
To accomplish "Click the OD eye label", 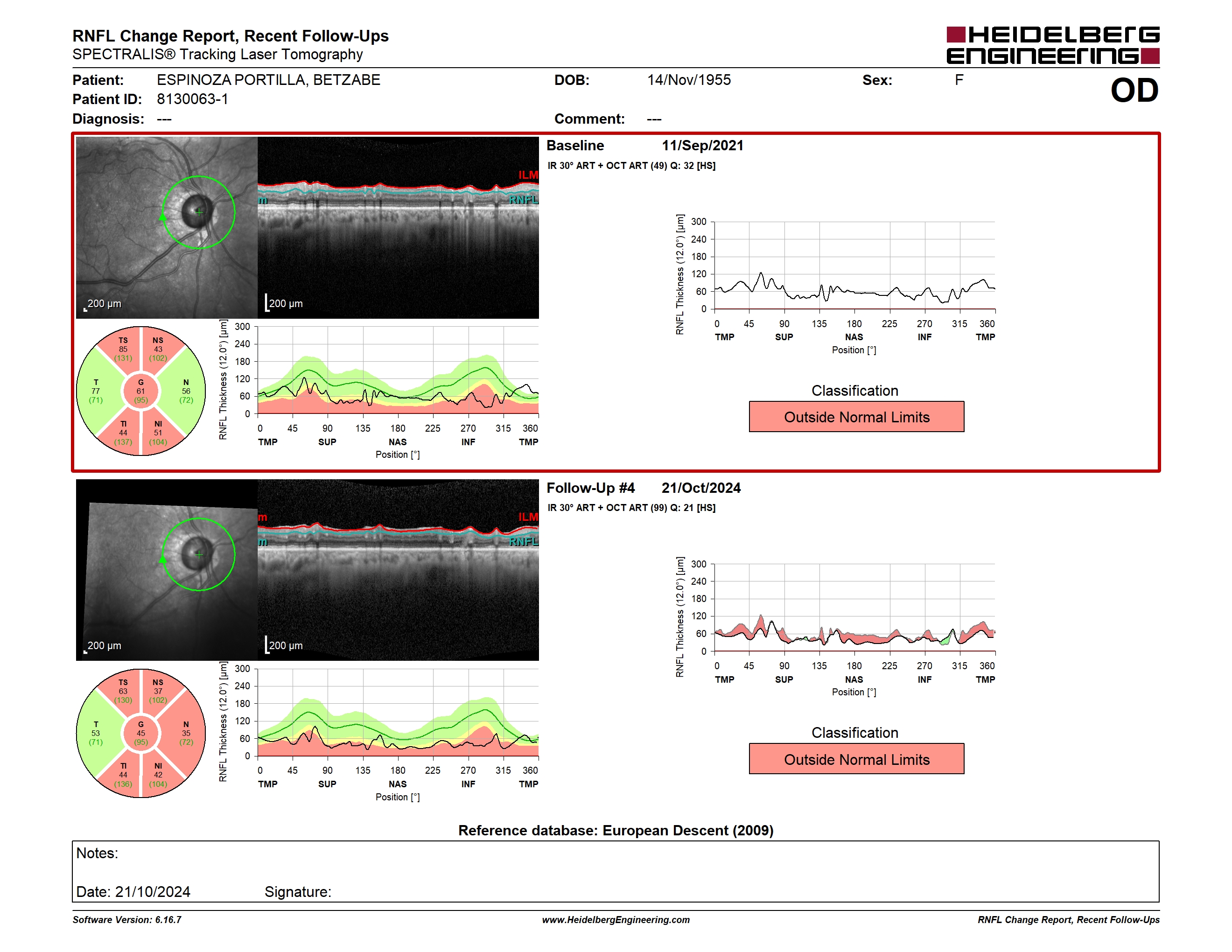I will click(x=1134, y=90).
